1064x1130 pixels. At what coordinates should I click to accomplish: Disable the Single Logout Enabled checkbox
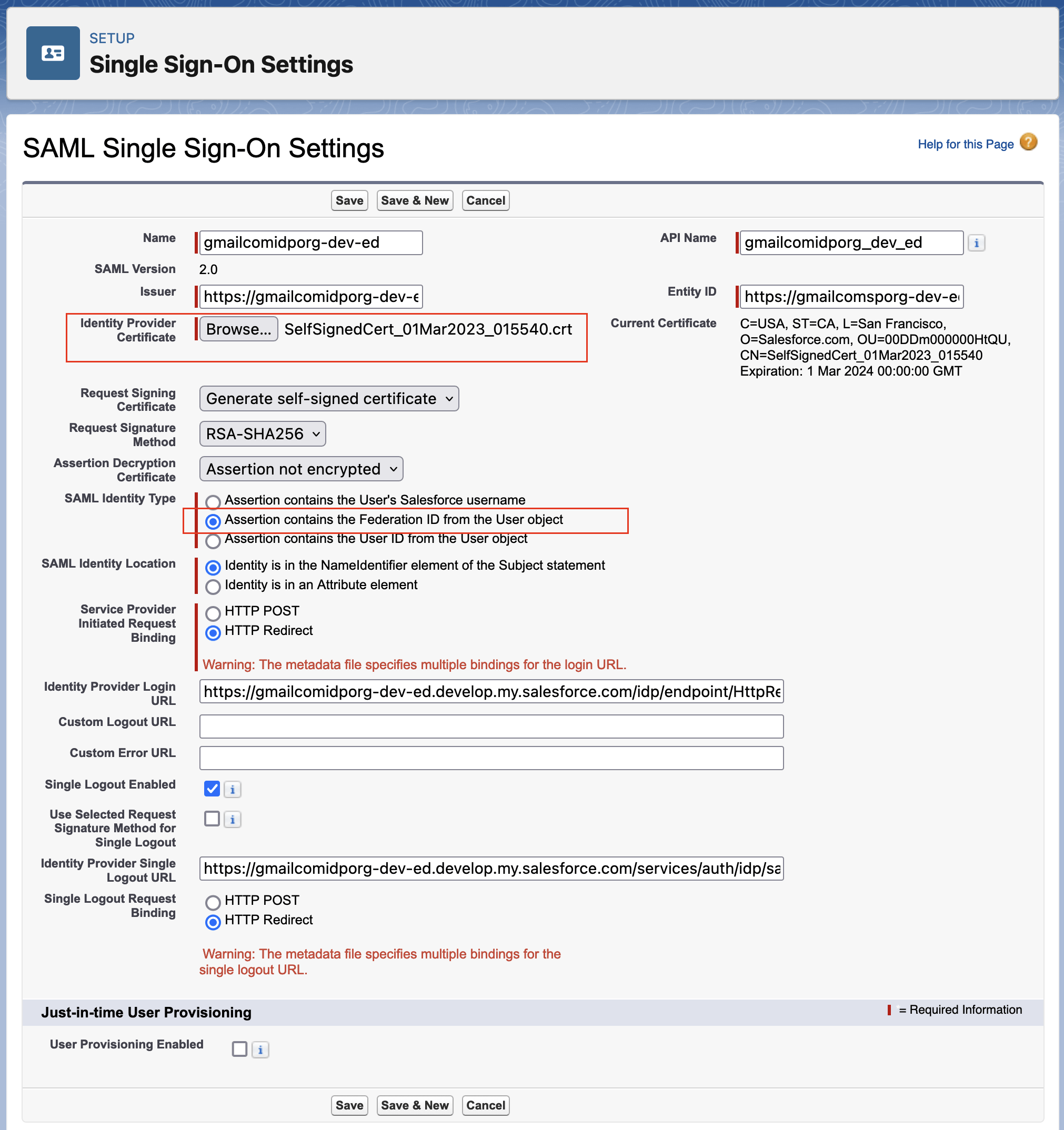(212, 789)
